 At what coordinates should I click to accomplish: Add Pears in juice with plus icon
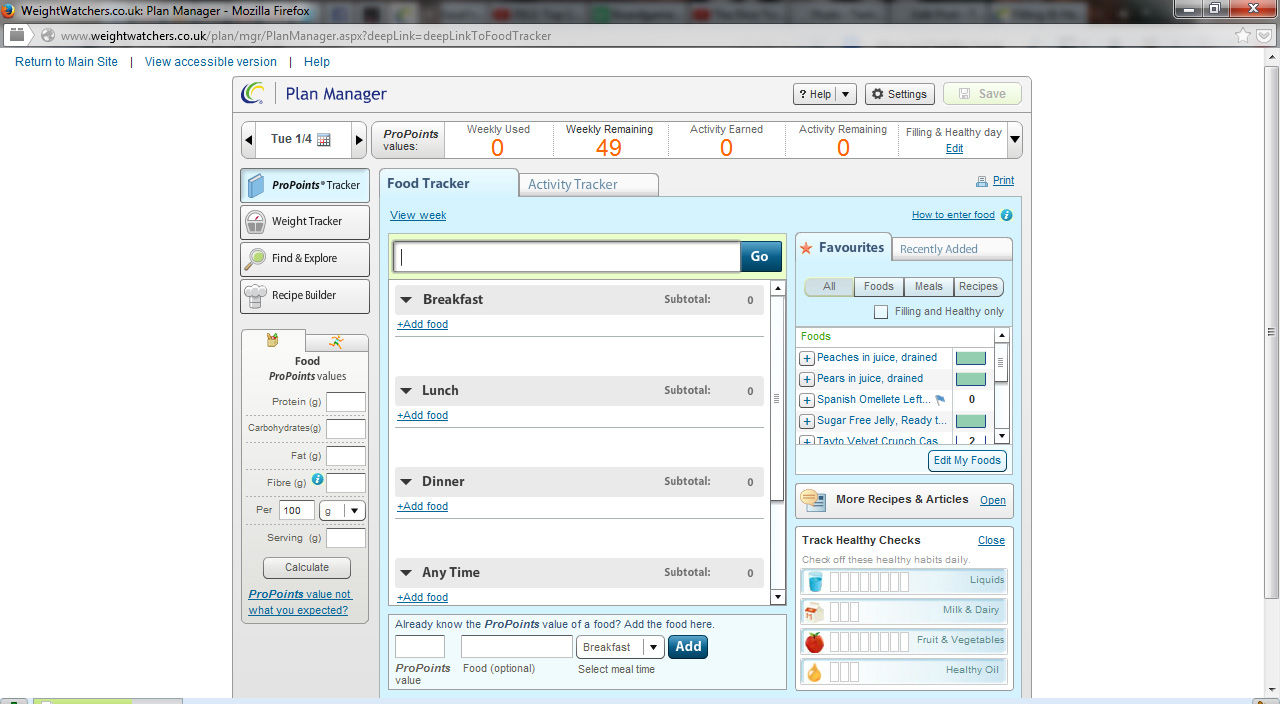click(x=807, y=379)
